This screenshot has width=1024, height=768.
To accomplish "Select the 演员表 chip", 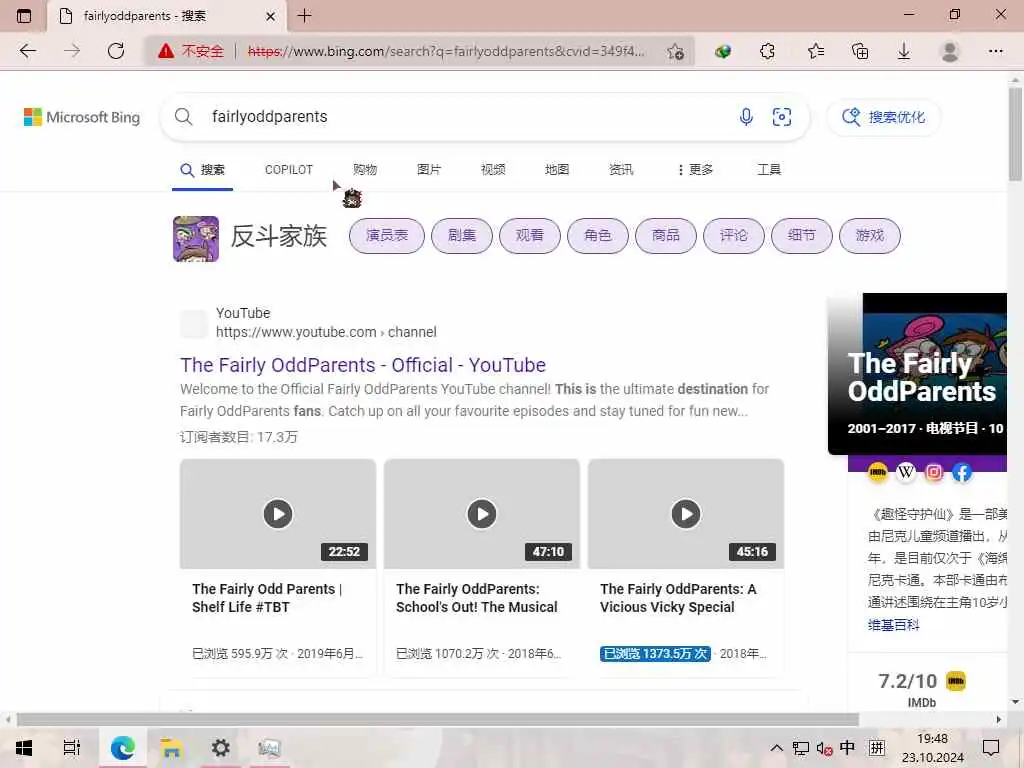I will pyautogui.click(x=387, y=235).
